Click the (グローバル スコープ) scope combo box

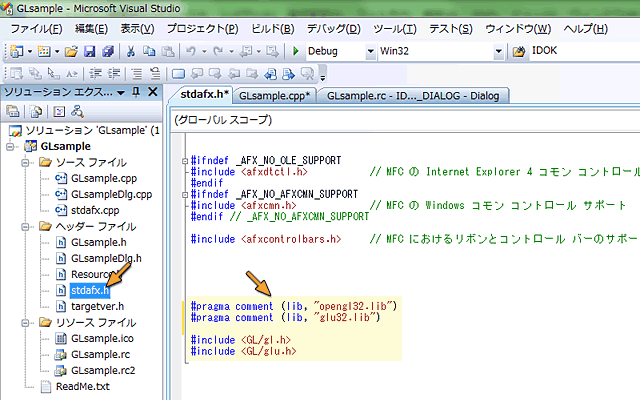tap(405, 120)
